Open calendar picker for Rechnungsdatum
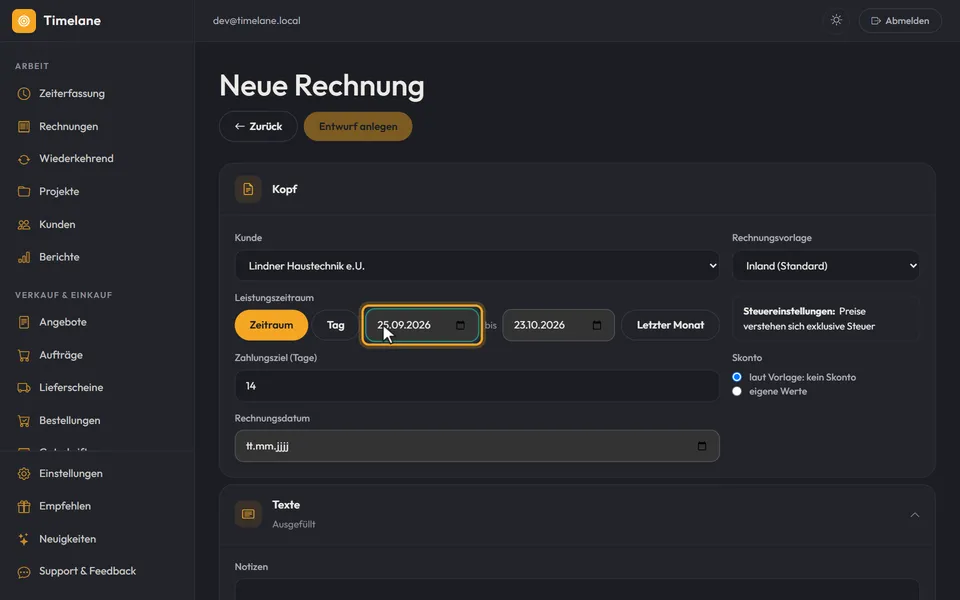Viewport: 960px width, 600px height. 702,446
